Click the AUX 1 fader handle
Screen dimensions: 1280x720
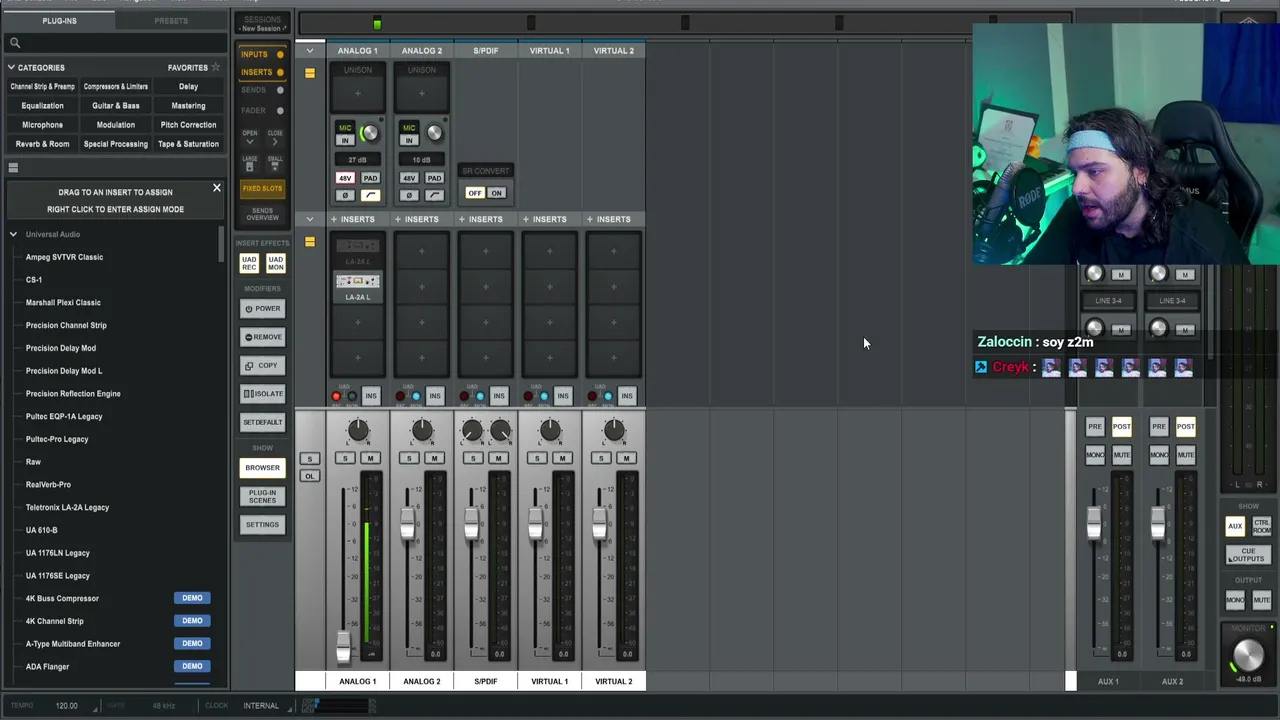point(1094,522)
